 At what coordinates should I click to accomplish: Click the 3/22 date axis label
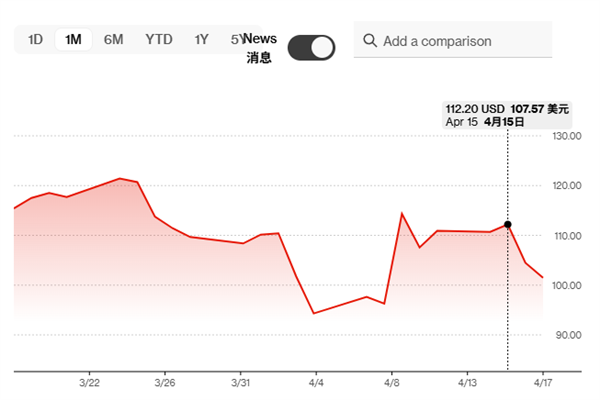click(x=89, y=383)
